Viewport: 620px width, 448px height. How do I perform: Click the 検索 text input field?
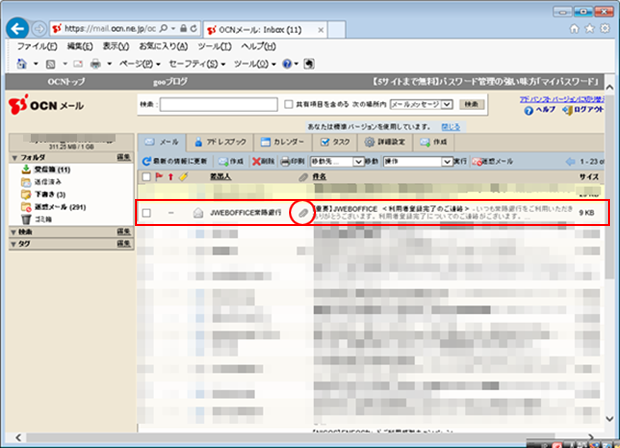pos(219,104)
